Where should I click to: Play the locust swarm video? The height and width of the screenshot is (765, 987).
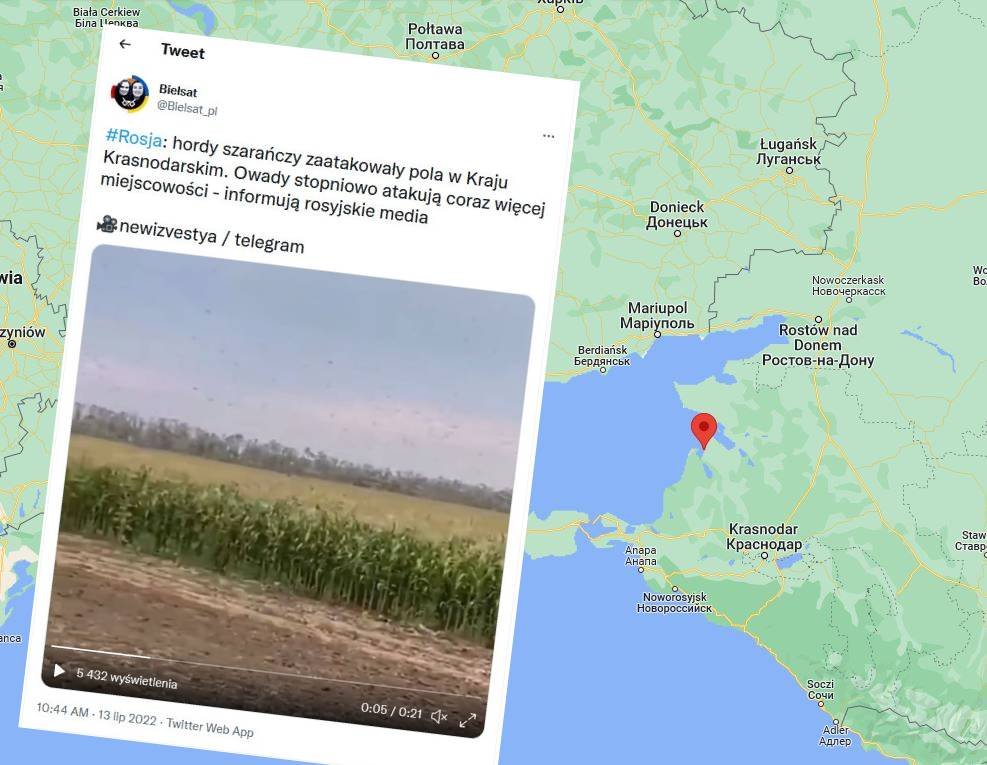click(59, 671)
